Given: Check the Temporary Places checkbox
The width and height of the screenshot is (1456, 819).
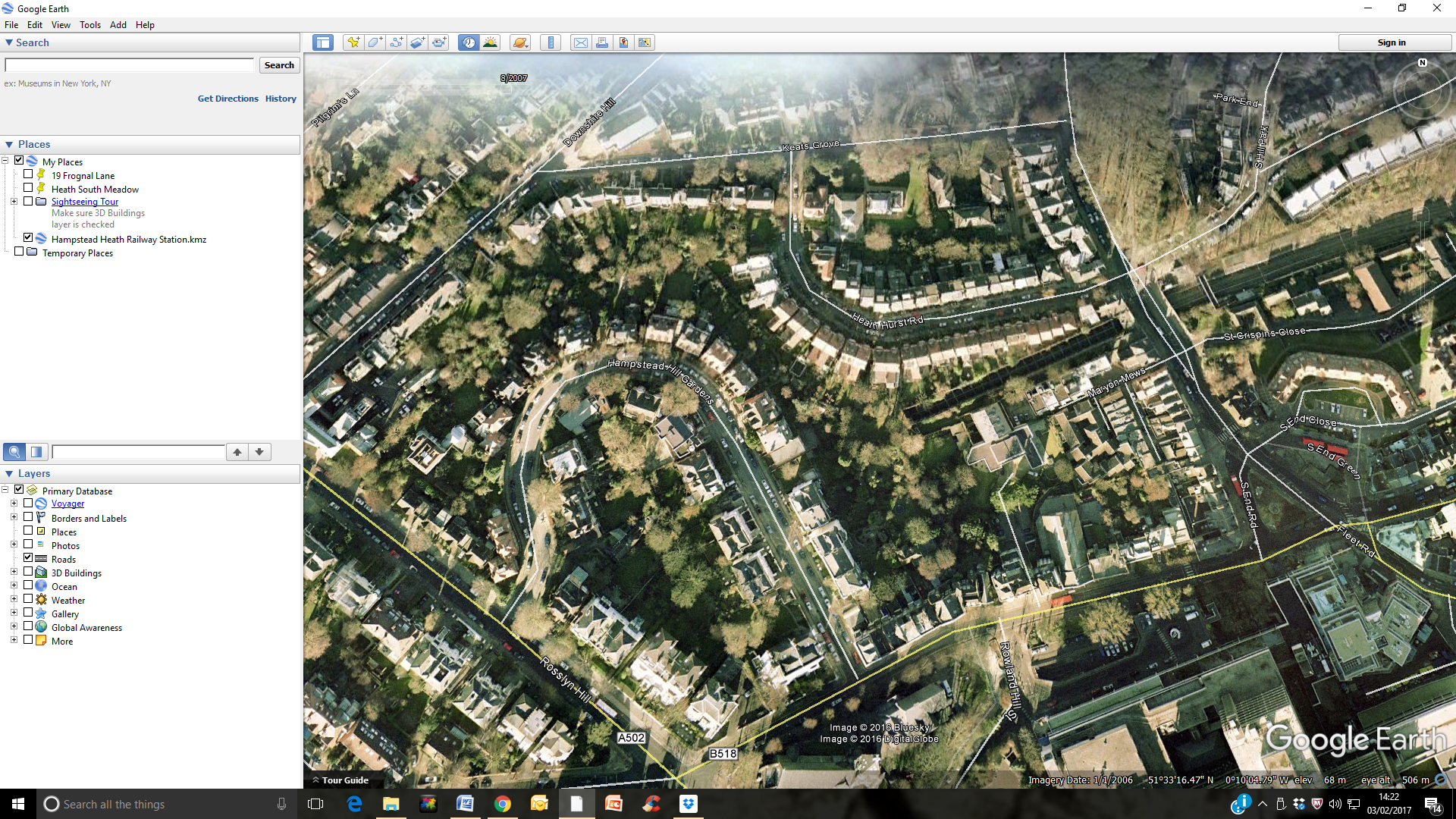Looking at the screenshot, I should coord(19,252).
